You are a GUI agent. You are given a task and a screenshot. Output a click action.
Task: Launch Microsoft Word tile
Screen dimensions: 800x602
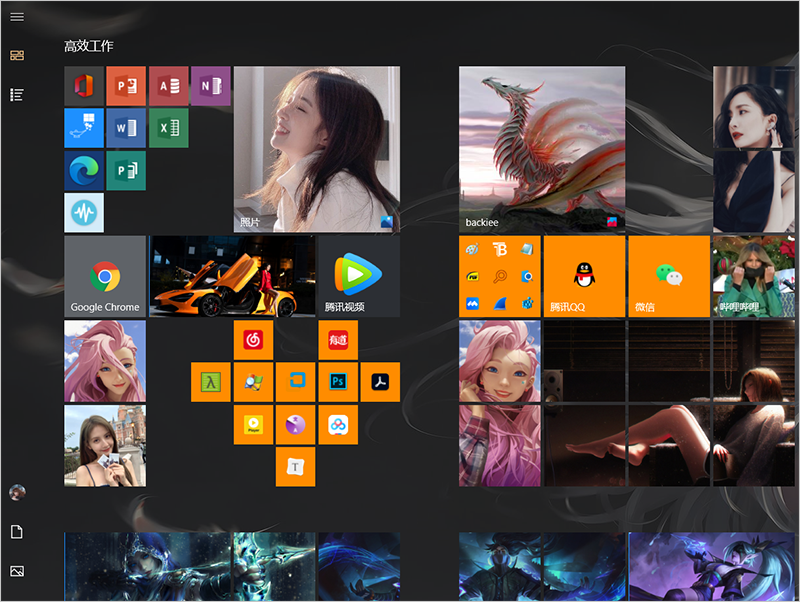point(126,128)
